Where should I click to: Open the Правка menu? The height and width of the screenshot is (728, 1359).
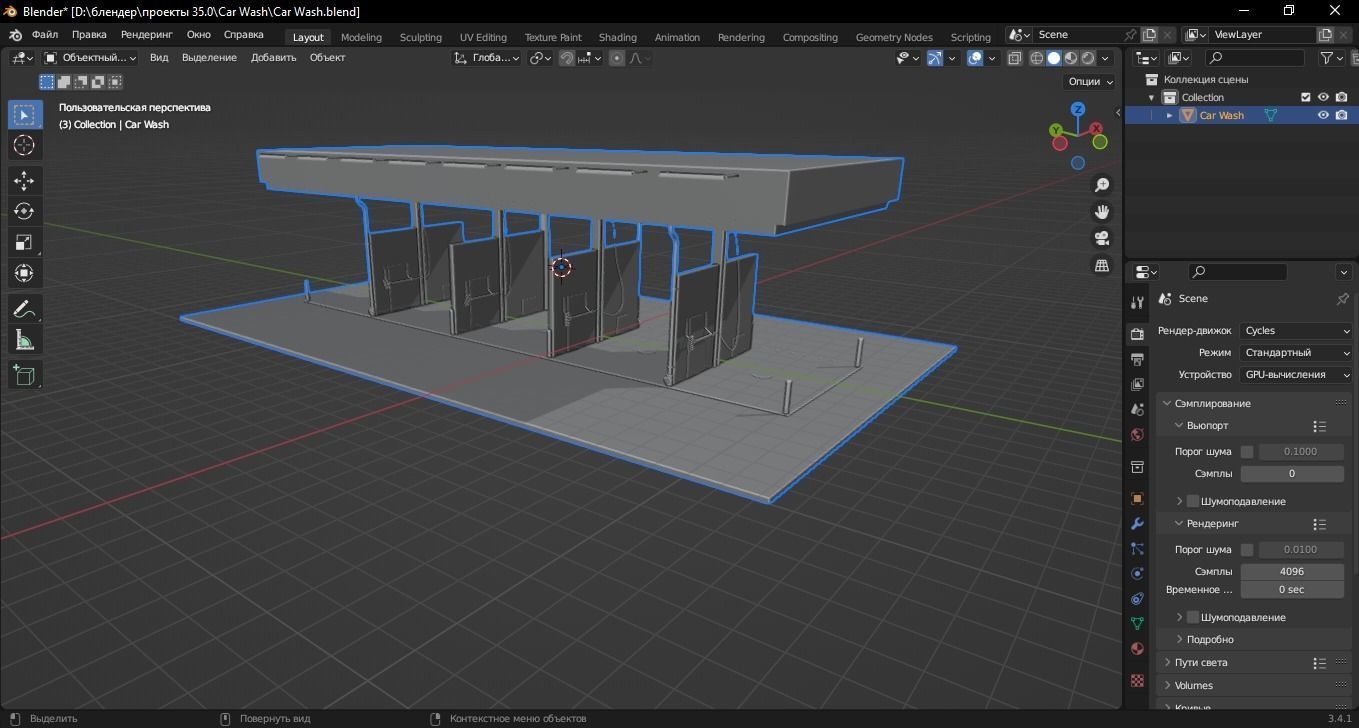coord(89,34)
